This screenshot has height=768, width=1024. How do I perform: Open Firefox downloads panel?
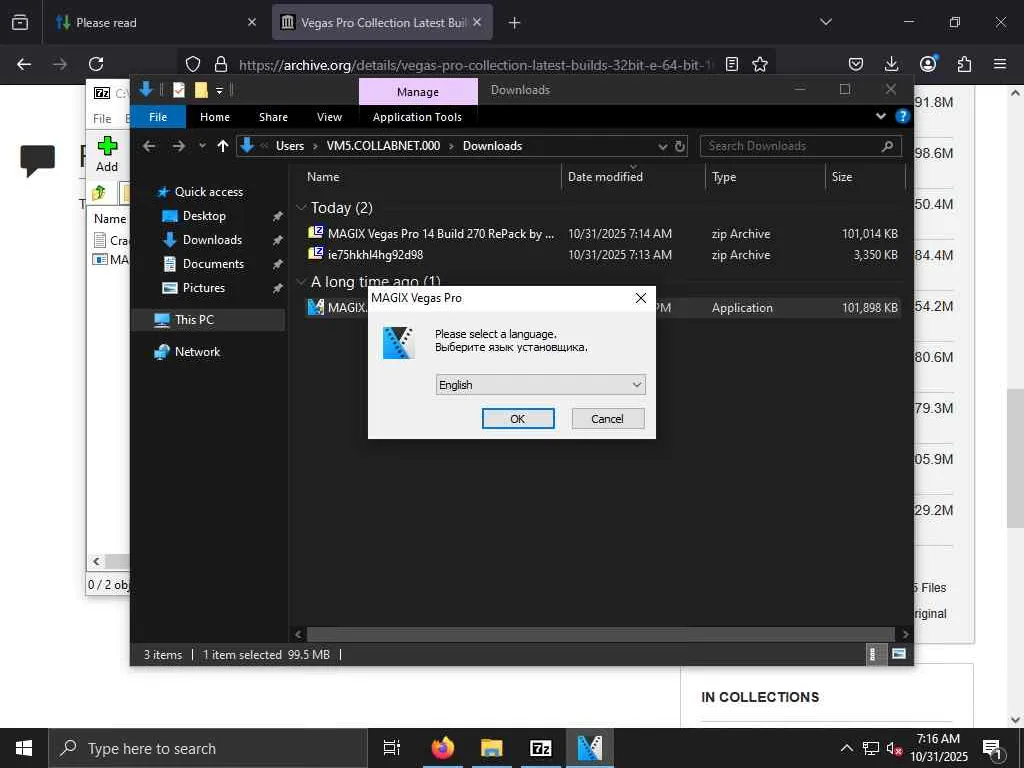click(891, 64)
